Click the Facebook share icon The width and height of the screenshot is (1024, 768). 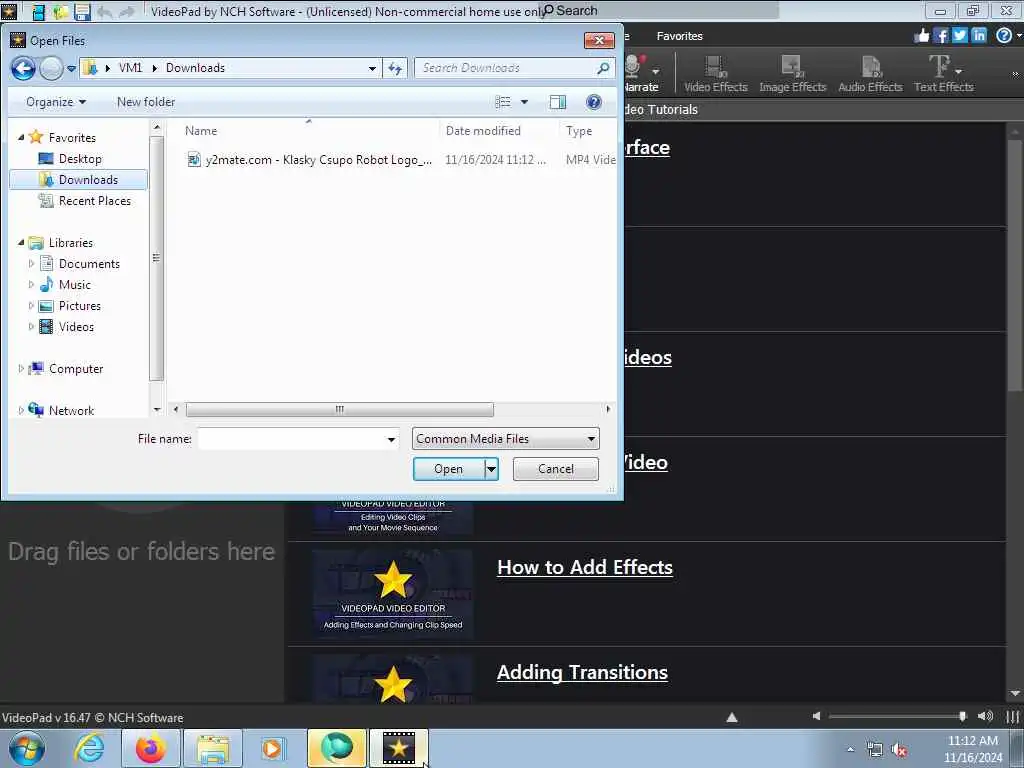click(x=940, y=35)
